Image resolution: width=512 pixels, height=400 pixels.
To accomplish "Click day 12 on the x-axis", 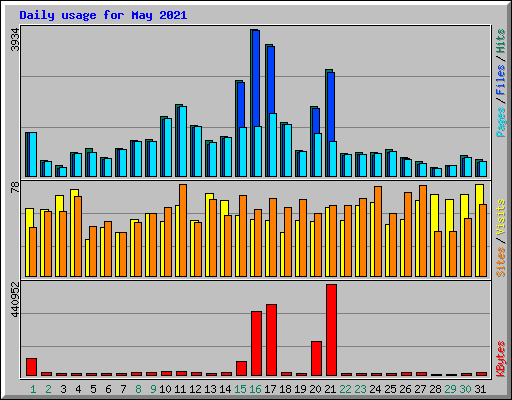I will tap(195, 389).
